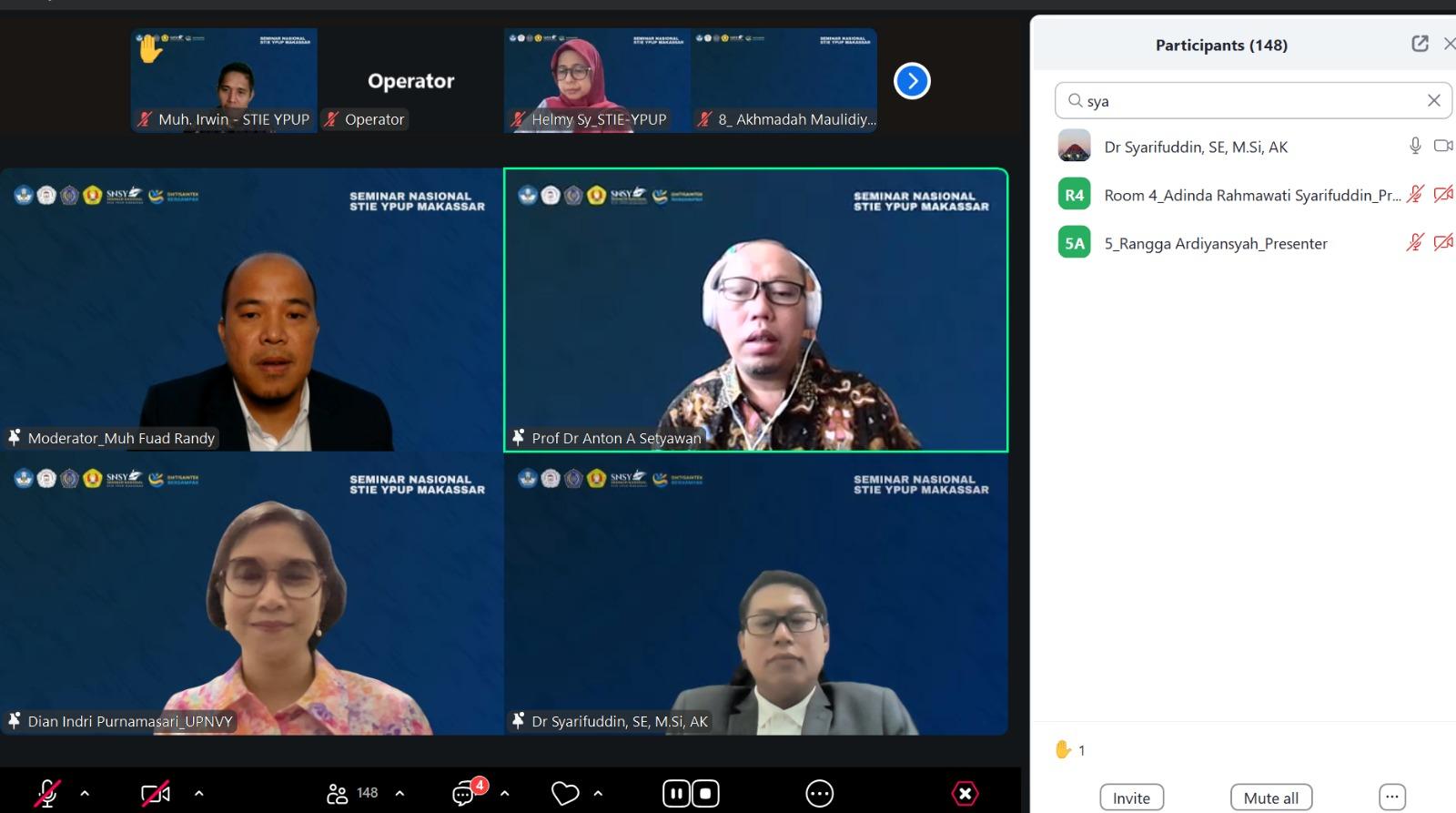The image size is (1456, 813).
Task: Clear the participant search text 'sya'
Action: pyautogui.click(x=1434, y=100)
